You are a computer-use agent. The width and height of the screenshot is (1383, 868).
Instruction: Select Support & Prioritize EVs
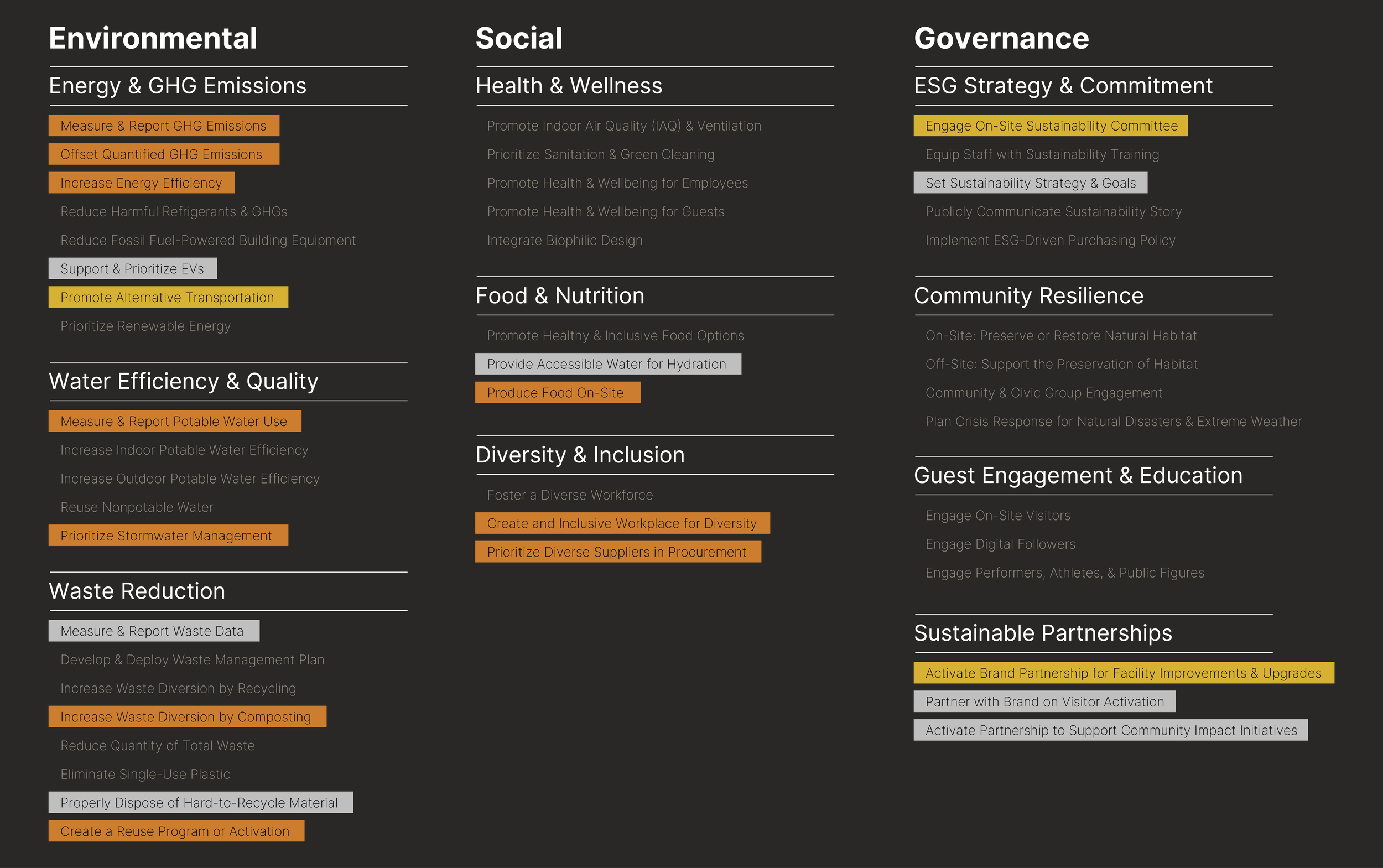(x=132, y=268)
